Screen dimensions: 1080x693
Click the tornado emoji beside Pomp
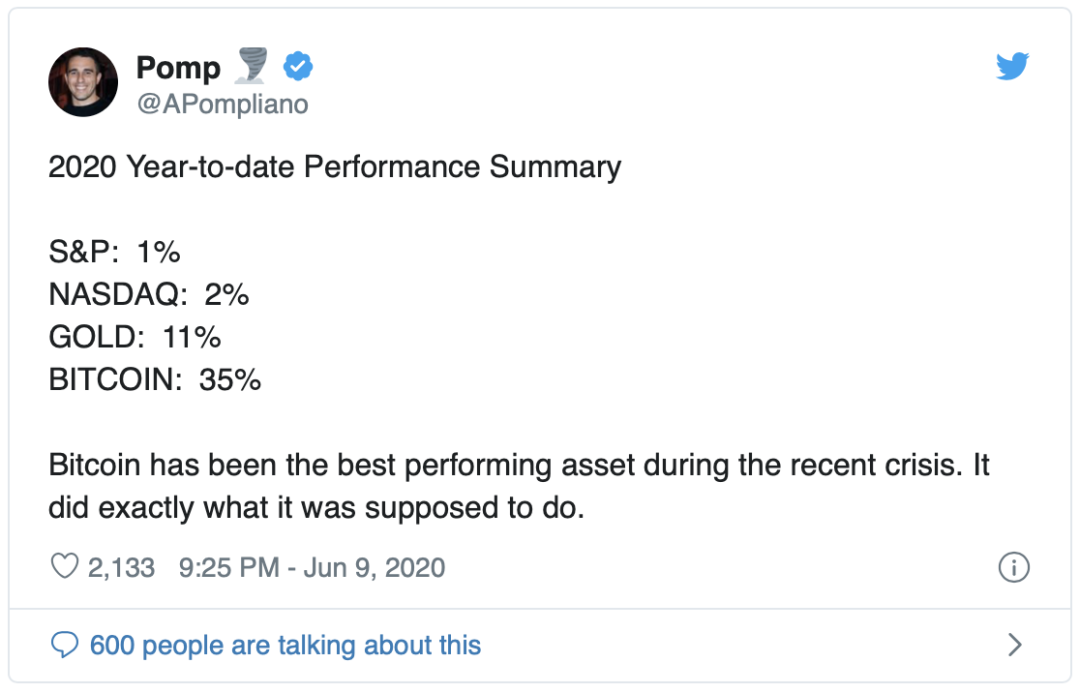tap(251, 65)
